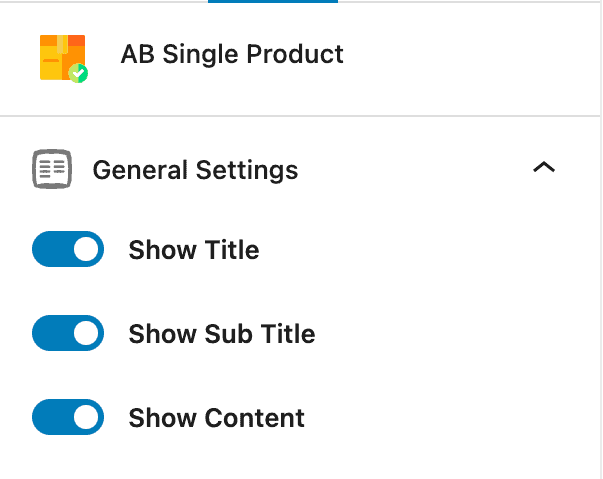
Task: Click the General Settings section header text
Action: pos(195,170)
